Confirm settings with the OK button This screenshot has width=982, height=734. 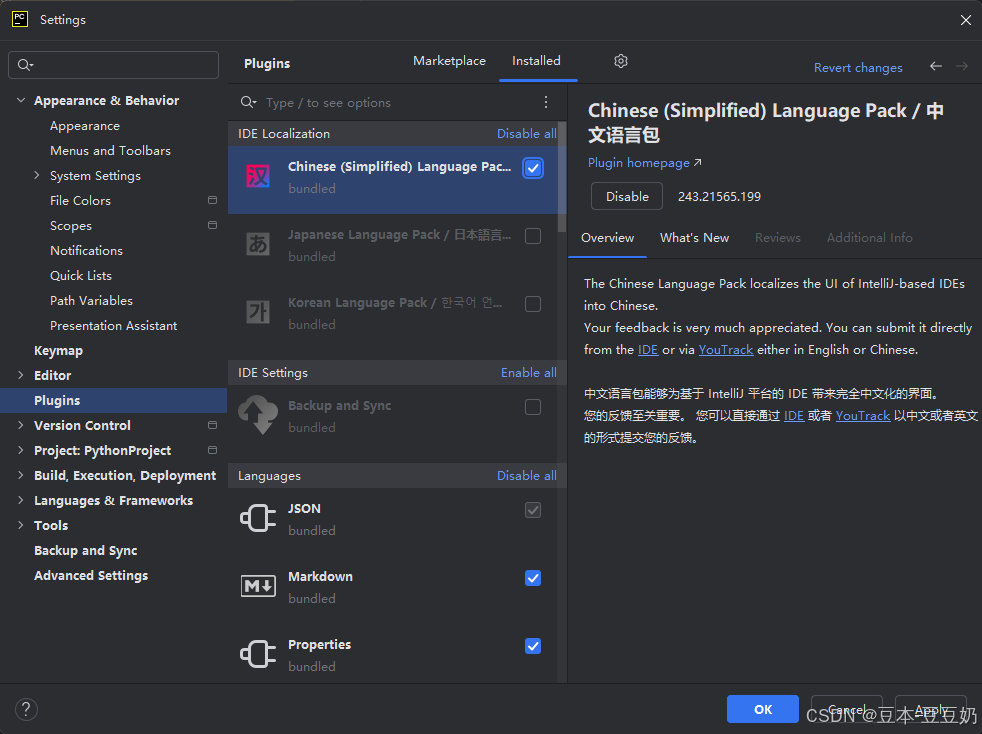(x=763, y=709)
